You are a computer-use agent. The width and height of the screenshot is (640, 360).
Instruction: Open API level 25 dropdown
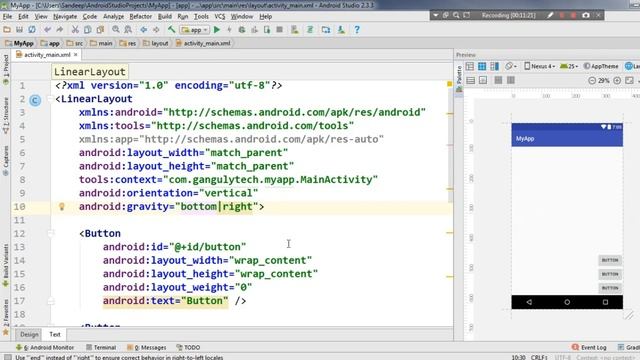tap(569, 66)
